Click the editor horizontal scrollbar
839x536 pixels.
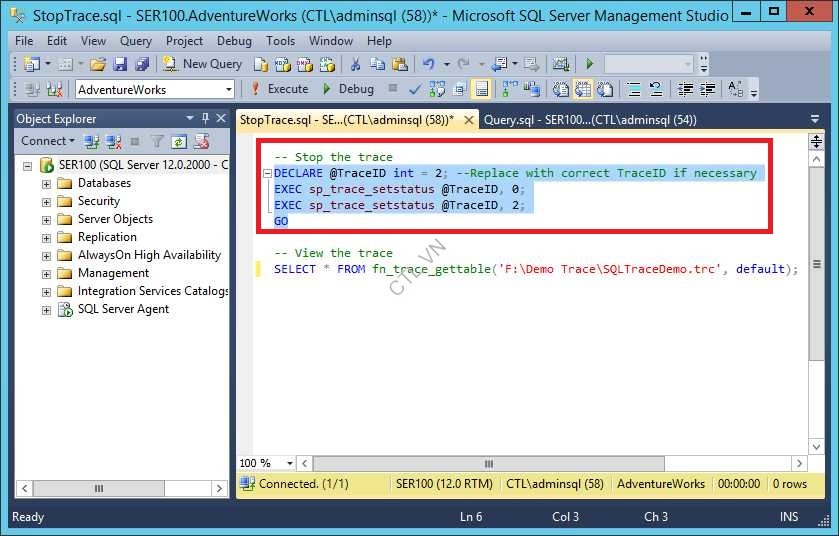[489, 464]
